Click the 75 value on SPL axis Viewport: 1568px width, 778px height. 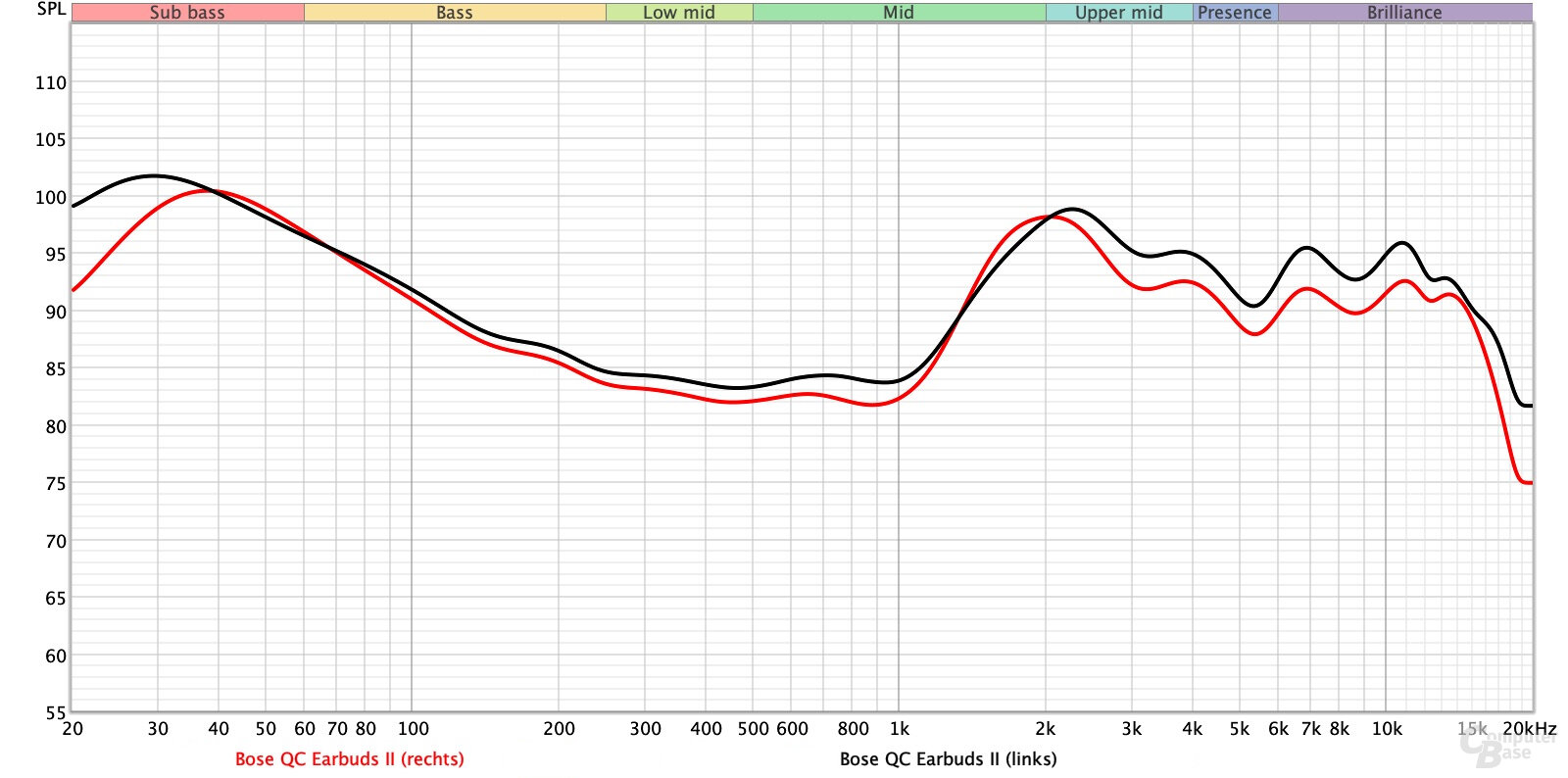click(56, 483)
